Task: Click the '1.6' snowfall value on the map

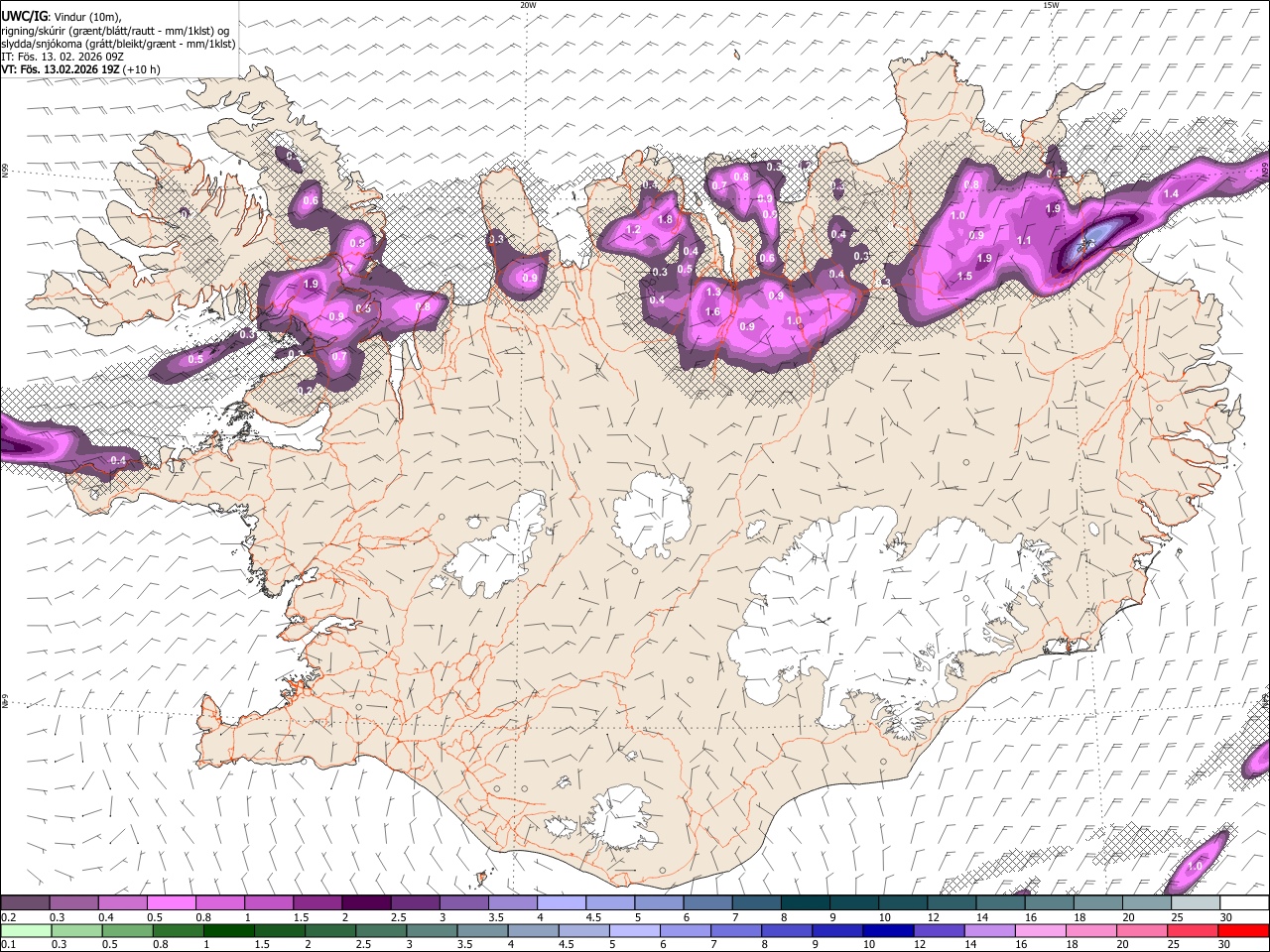Action: [712, 312]
